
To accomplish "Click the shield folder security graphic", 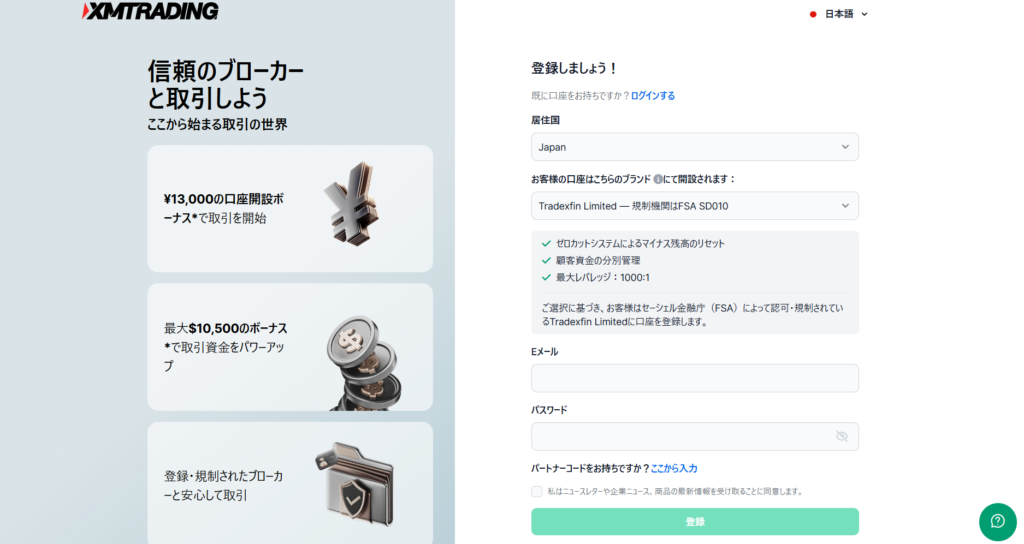I will (x=355, y=484).
